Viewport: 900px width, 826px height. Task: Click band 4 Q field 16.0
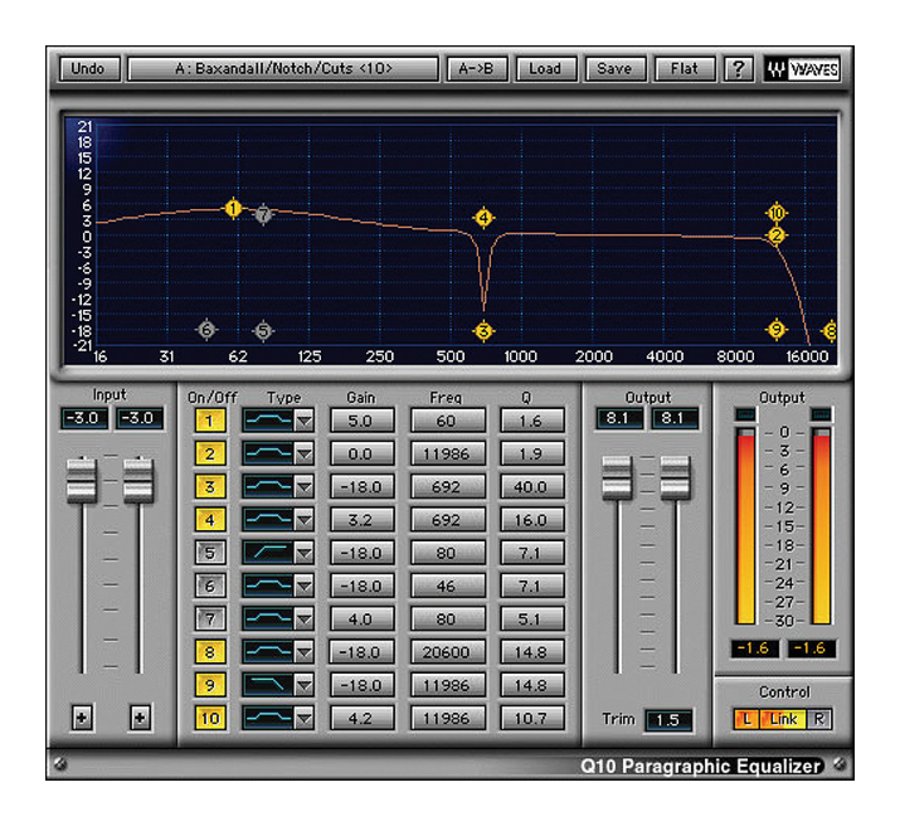[531, 520]
